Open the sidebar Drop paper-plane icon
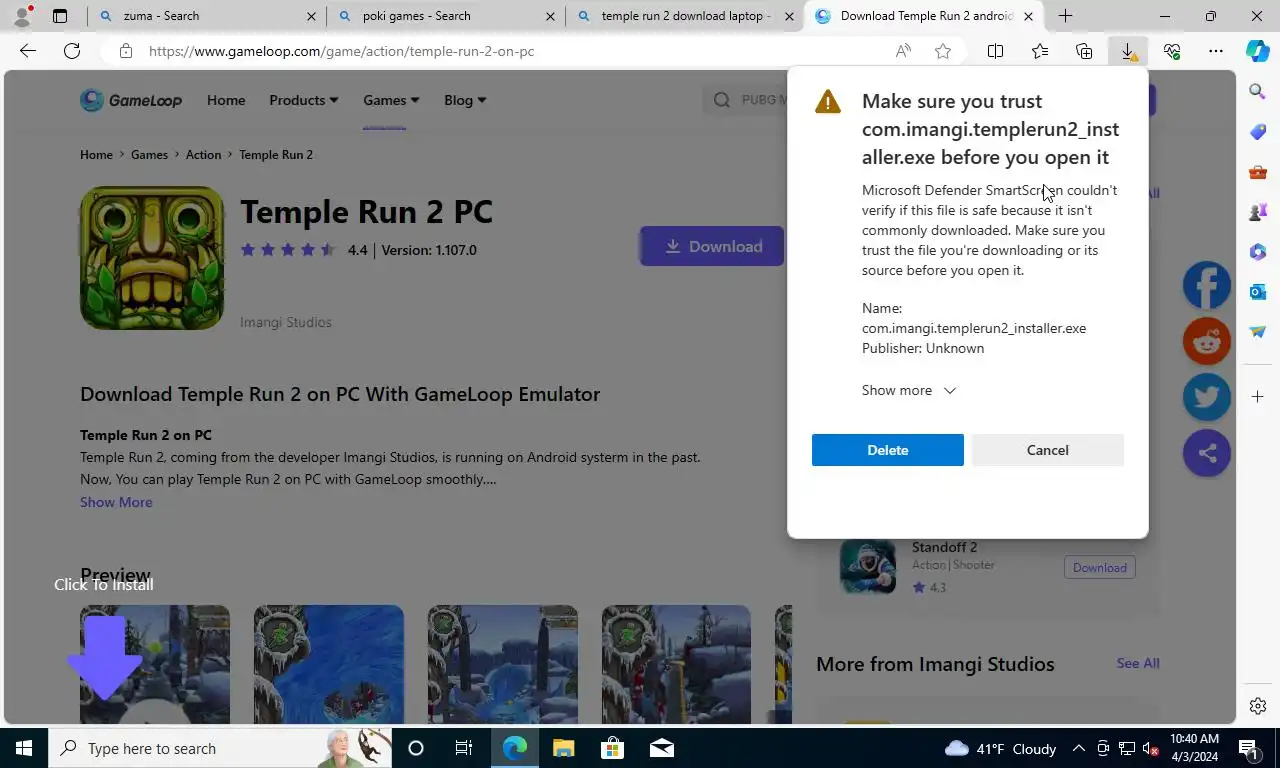 (1258, 332)
